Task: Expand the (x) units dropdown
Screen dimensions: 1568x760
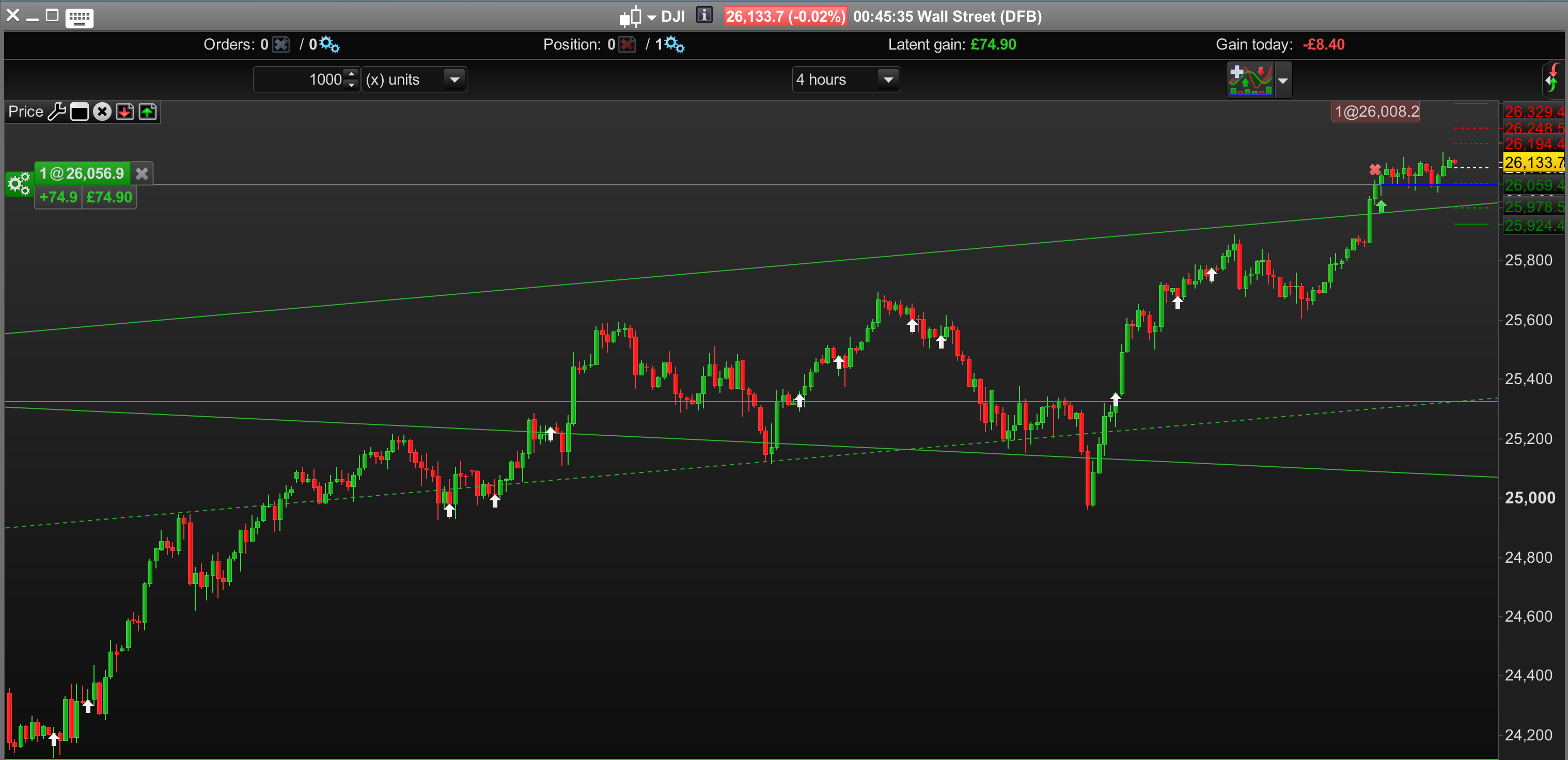Action: tap(454, 80)
